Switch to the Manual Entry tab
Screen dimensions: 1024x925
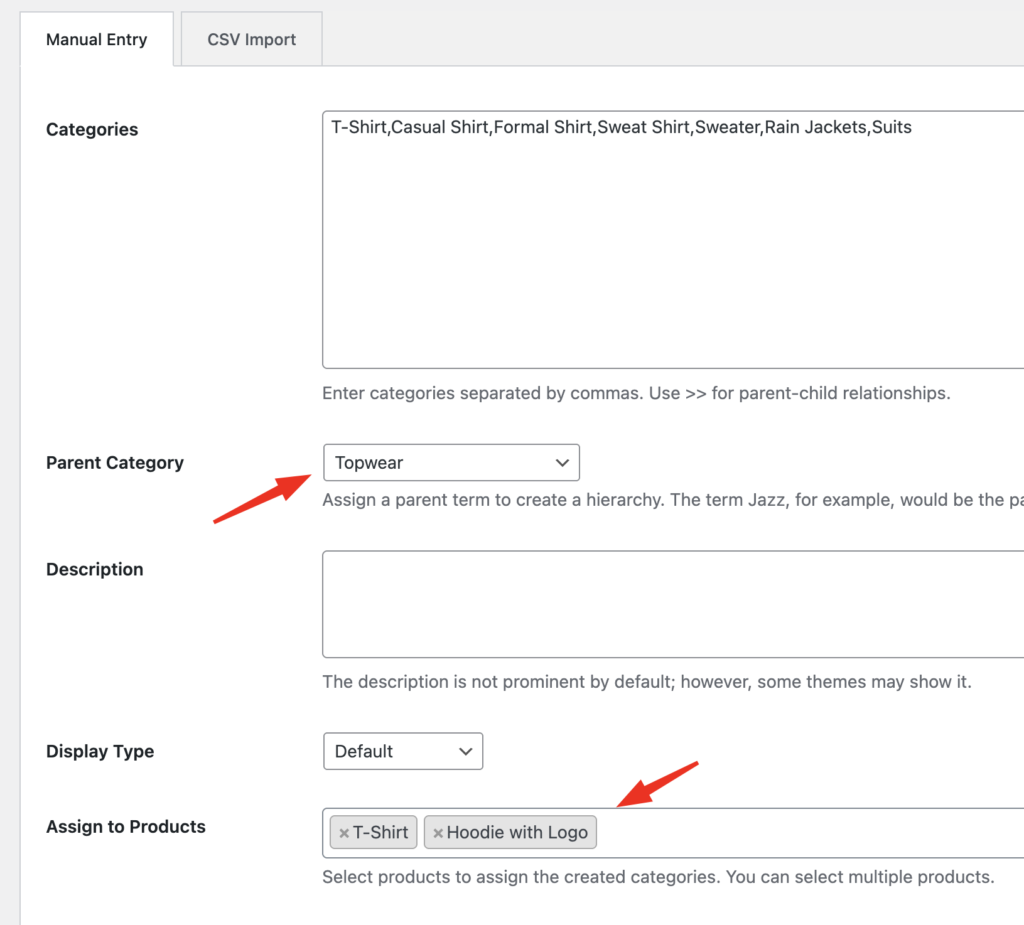tap(97, 39)
